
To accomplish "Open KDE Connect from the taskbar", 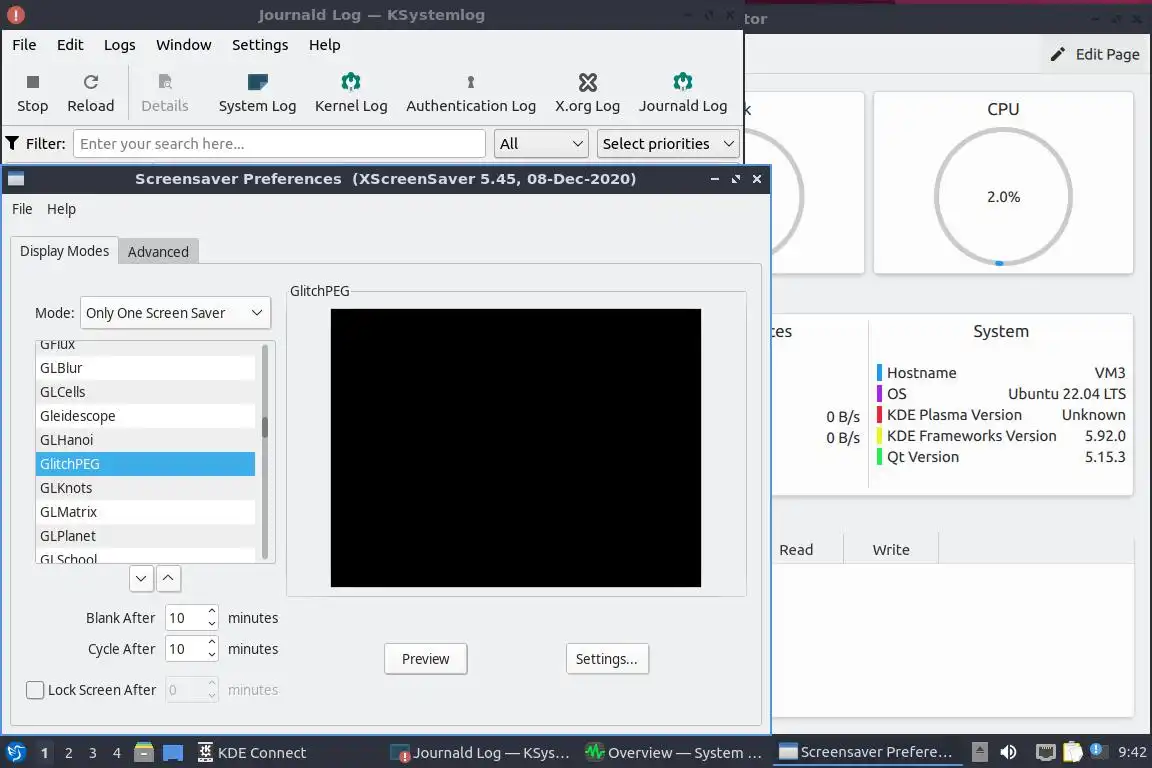I will click(x=252, y=753).
